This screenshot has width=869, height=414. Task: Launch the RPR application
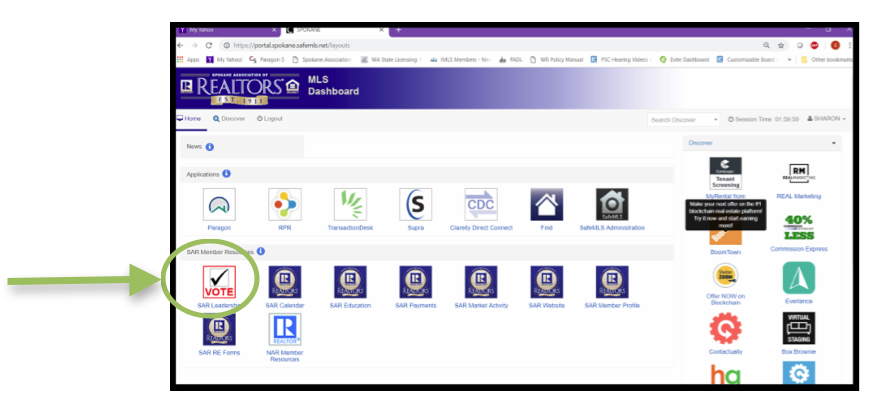[x=285, y=205]
